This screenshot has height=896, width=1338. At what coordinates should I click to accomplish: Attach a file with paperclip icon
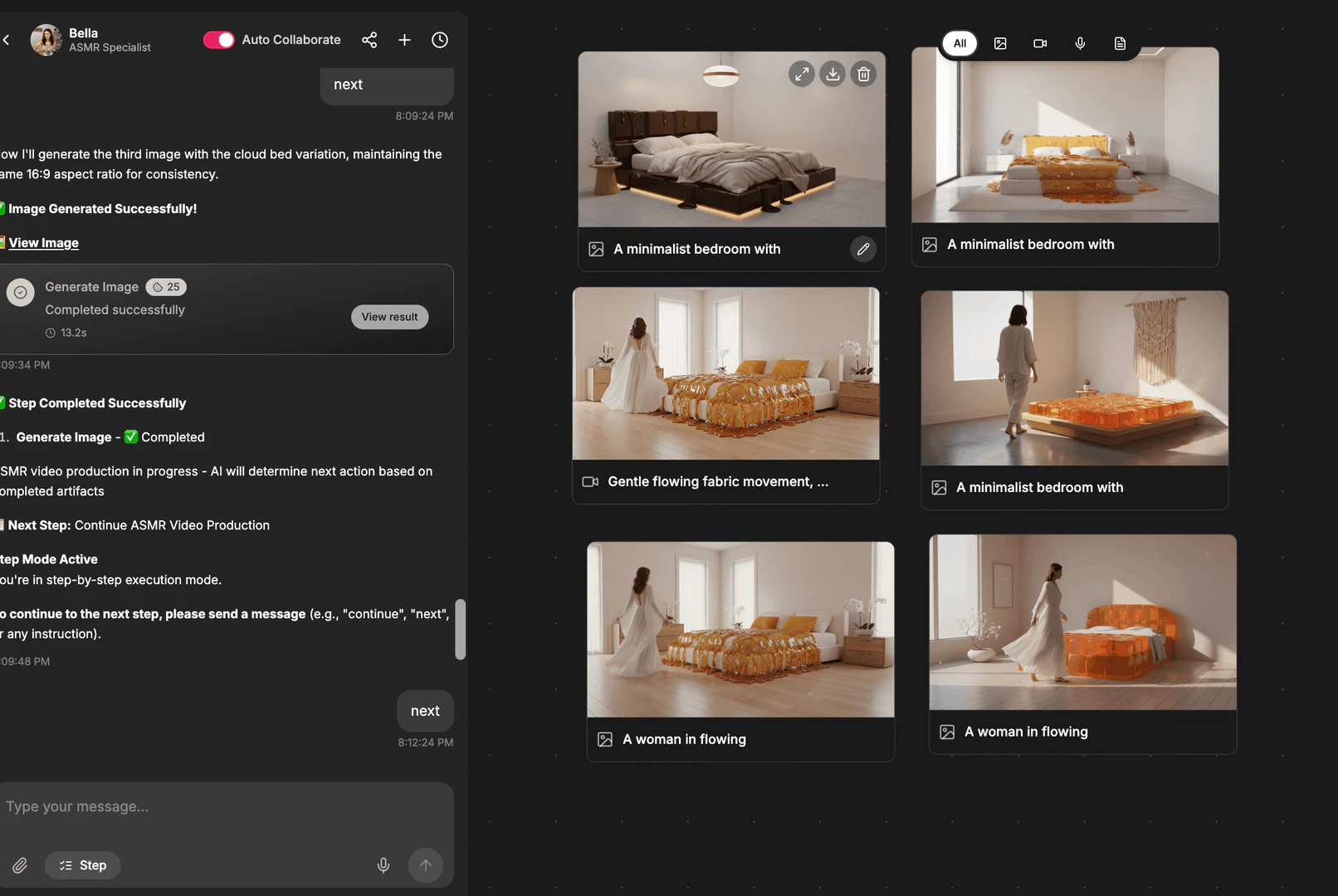pos(20,865)
